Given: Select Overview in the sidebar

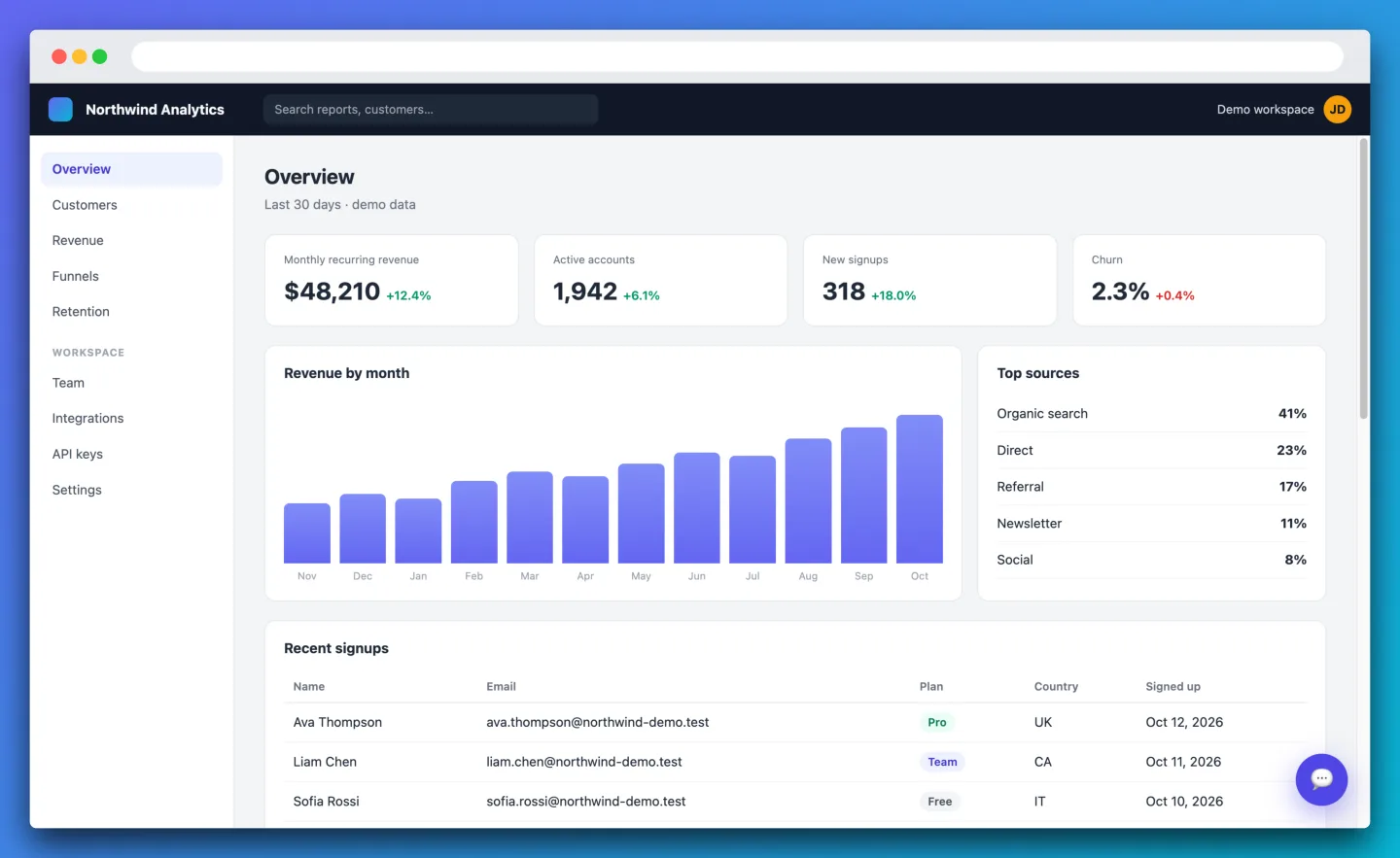Looking at the screenshot, I should 131,169.
